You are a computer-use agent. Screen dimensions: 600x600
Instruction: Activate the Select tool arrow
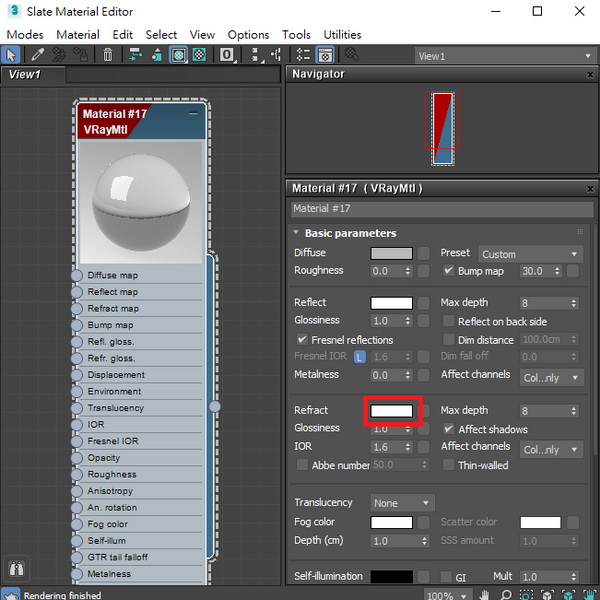coord(11,55)
